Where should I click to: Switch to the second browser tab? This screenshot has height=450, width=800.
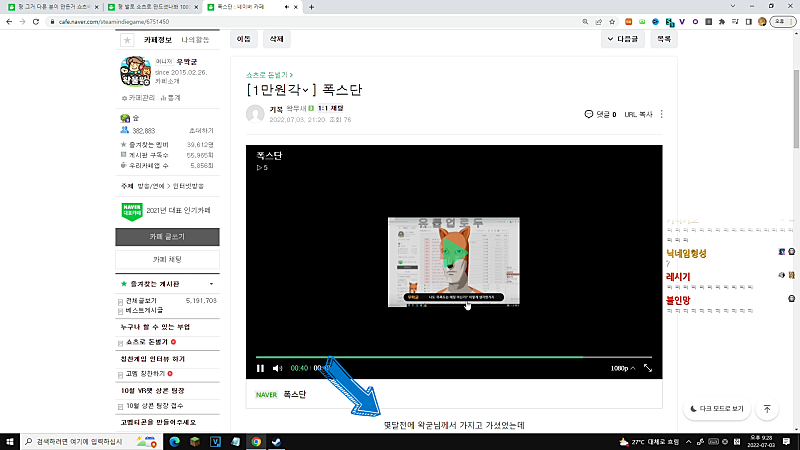[152, 7]
